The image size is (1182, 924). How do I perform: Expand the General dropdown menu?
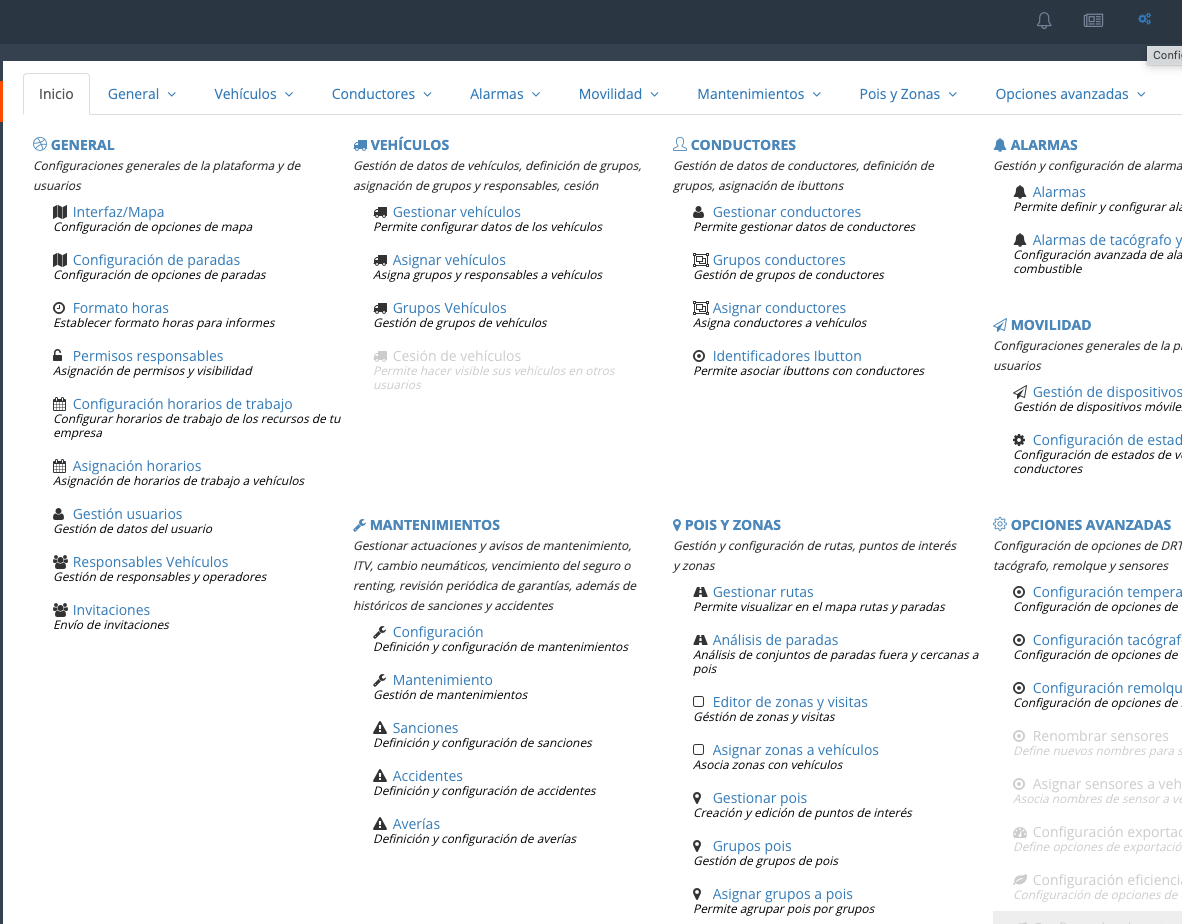(x=142, y=94)
